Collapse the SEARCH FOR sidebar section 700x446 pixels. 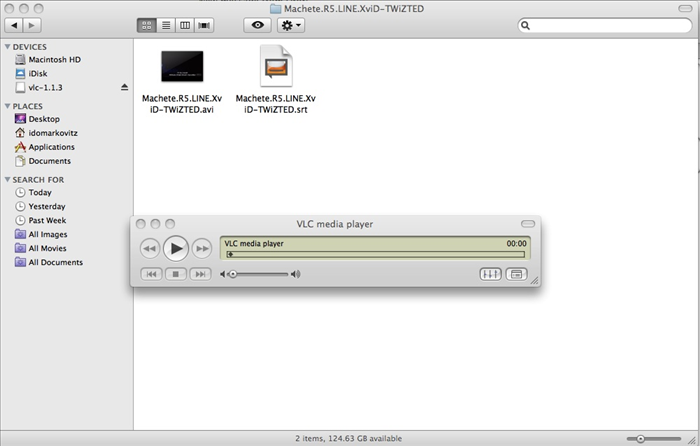tap(7, 179)
